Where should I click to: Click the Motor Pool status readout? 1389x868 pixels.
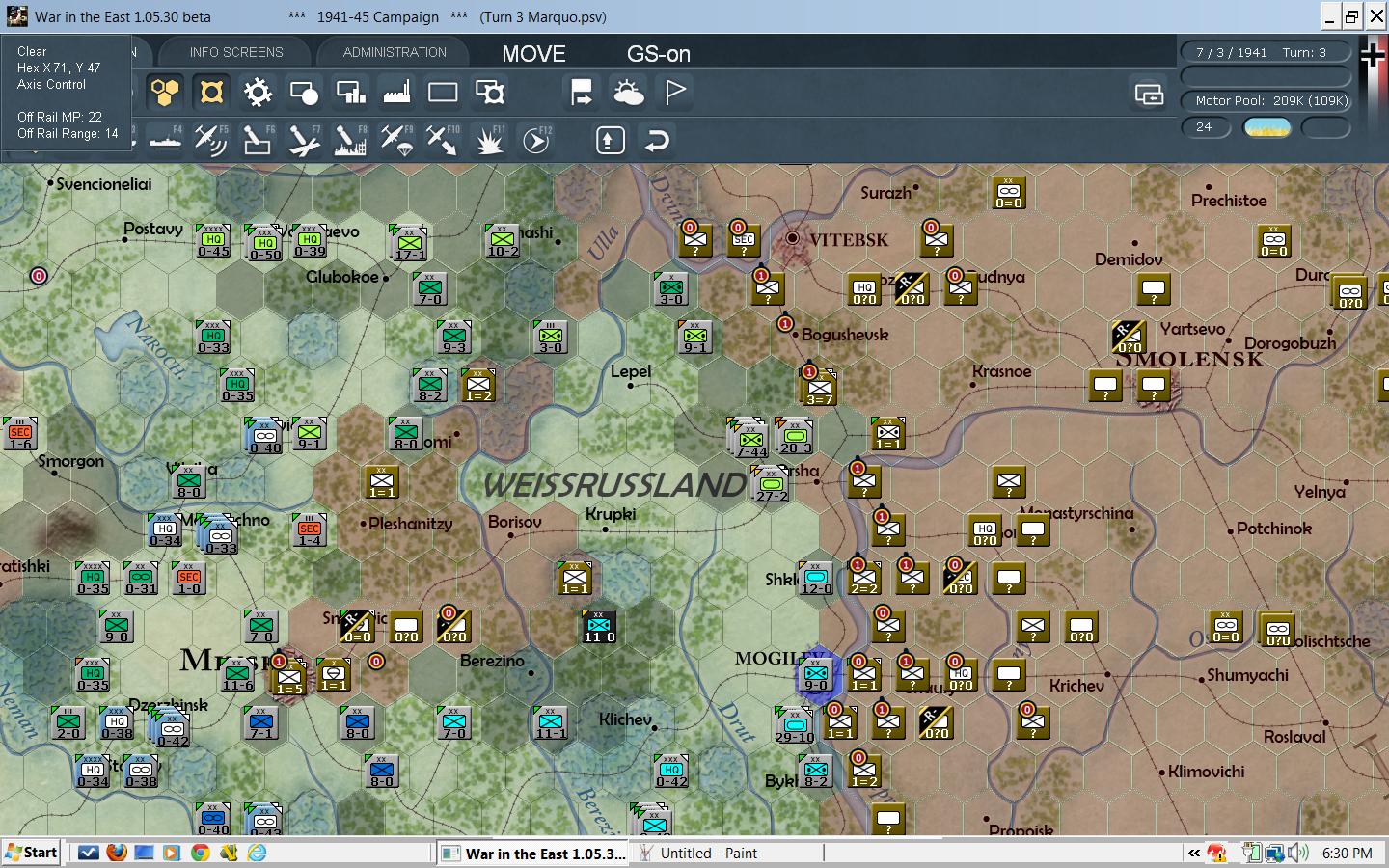point(1267,100)
